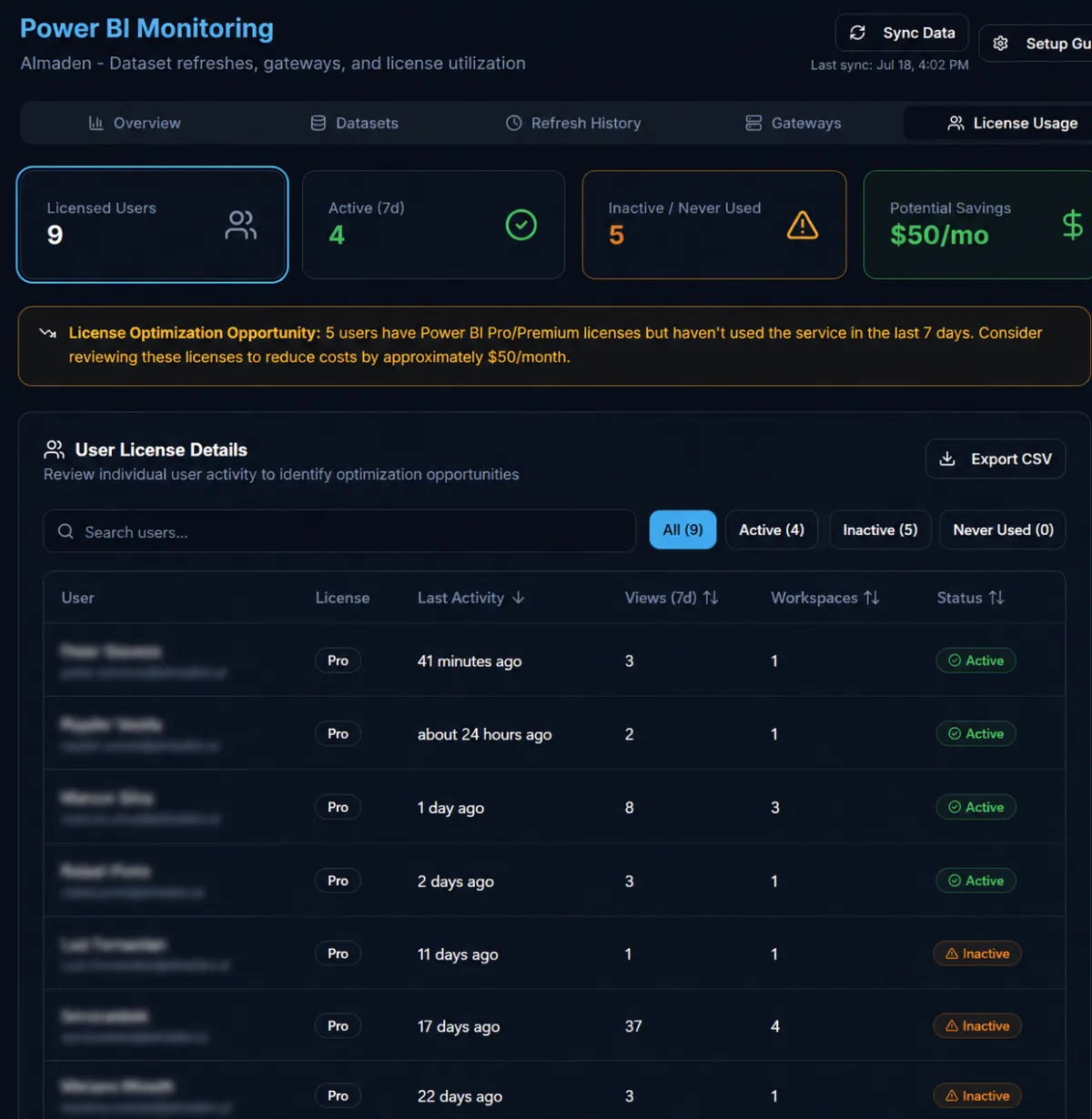Click the Sync Data refresh icon
Viewport: 1092px width, 1119px height.
[x=857, y=33]
